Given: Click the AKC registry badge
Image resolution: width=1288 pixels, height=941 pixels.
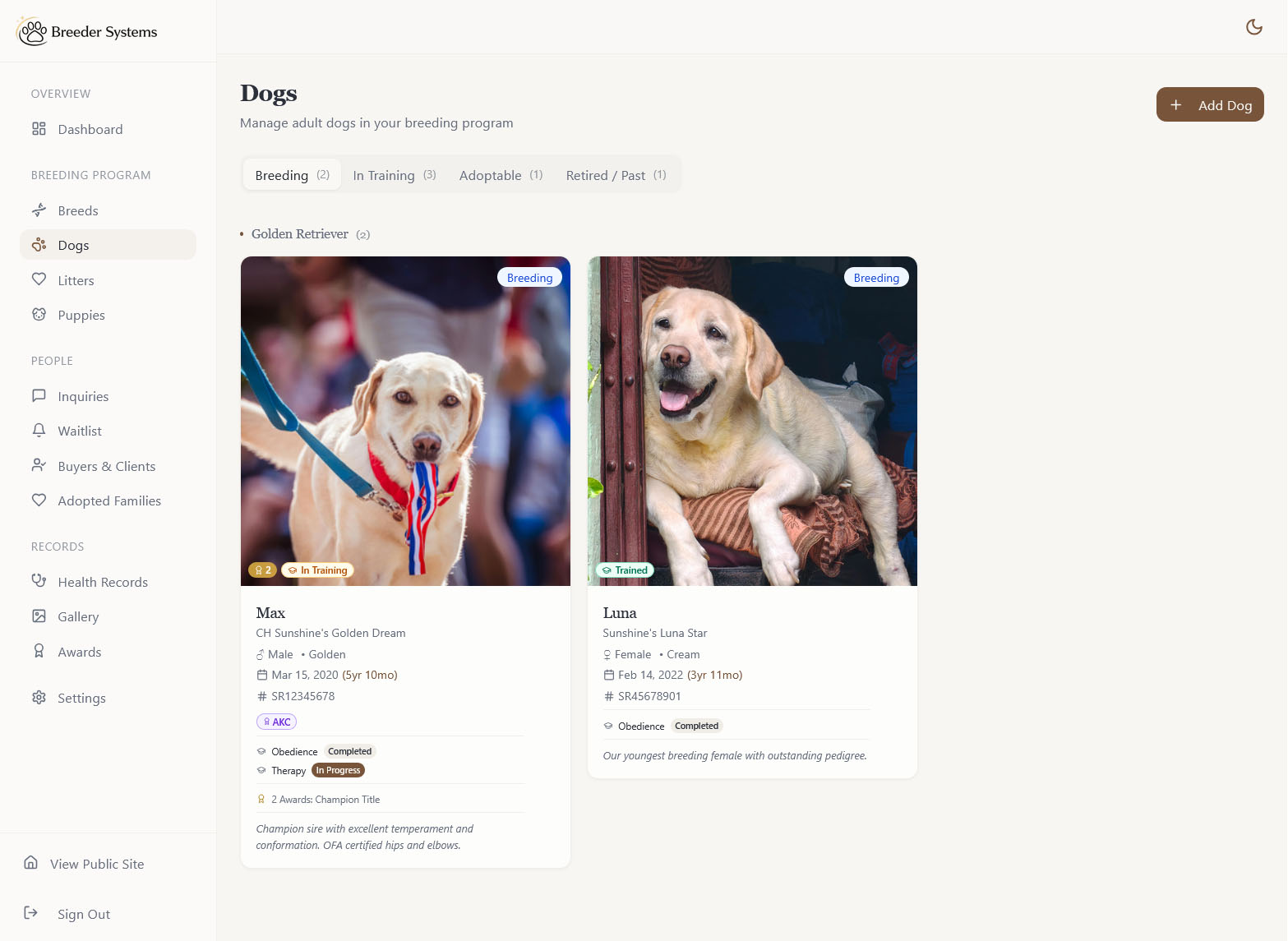Looking at the screenshot, I should point(276,722).
